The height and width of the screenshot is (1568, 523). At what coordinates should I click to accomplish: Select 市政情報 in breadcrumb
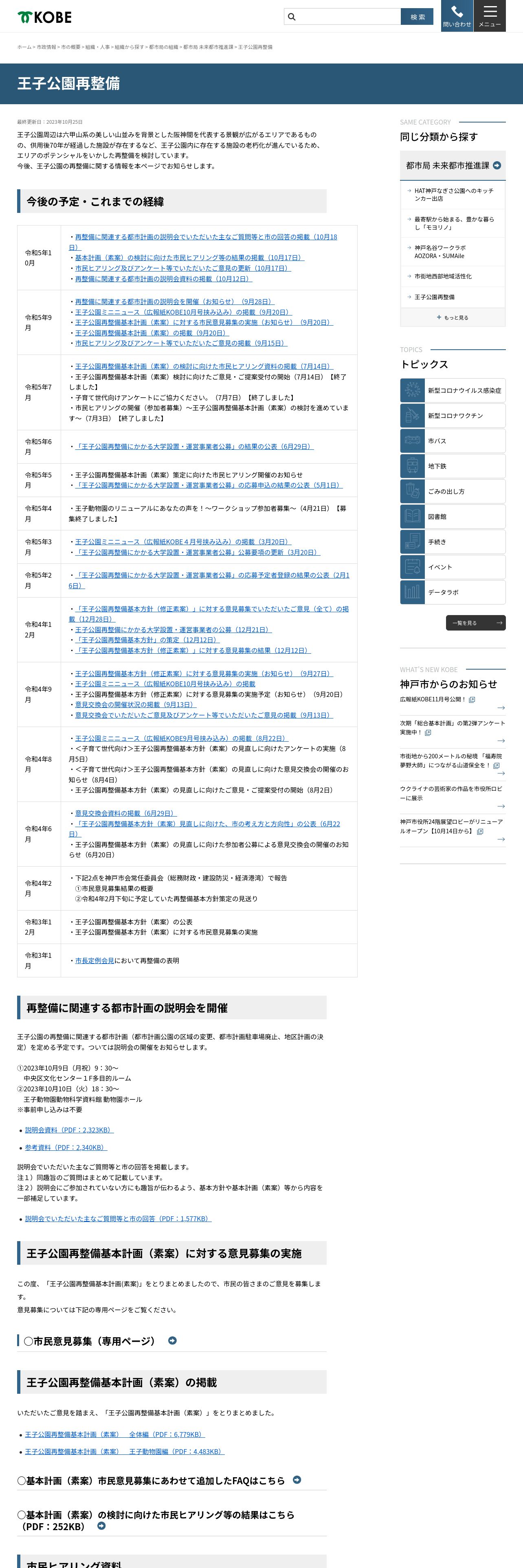click(x=46, y=47)
